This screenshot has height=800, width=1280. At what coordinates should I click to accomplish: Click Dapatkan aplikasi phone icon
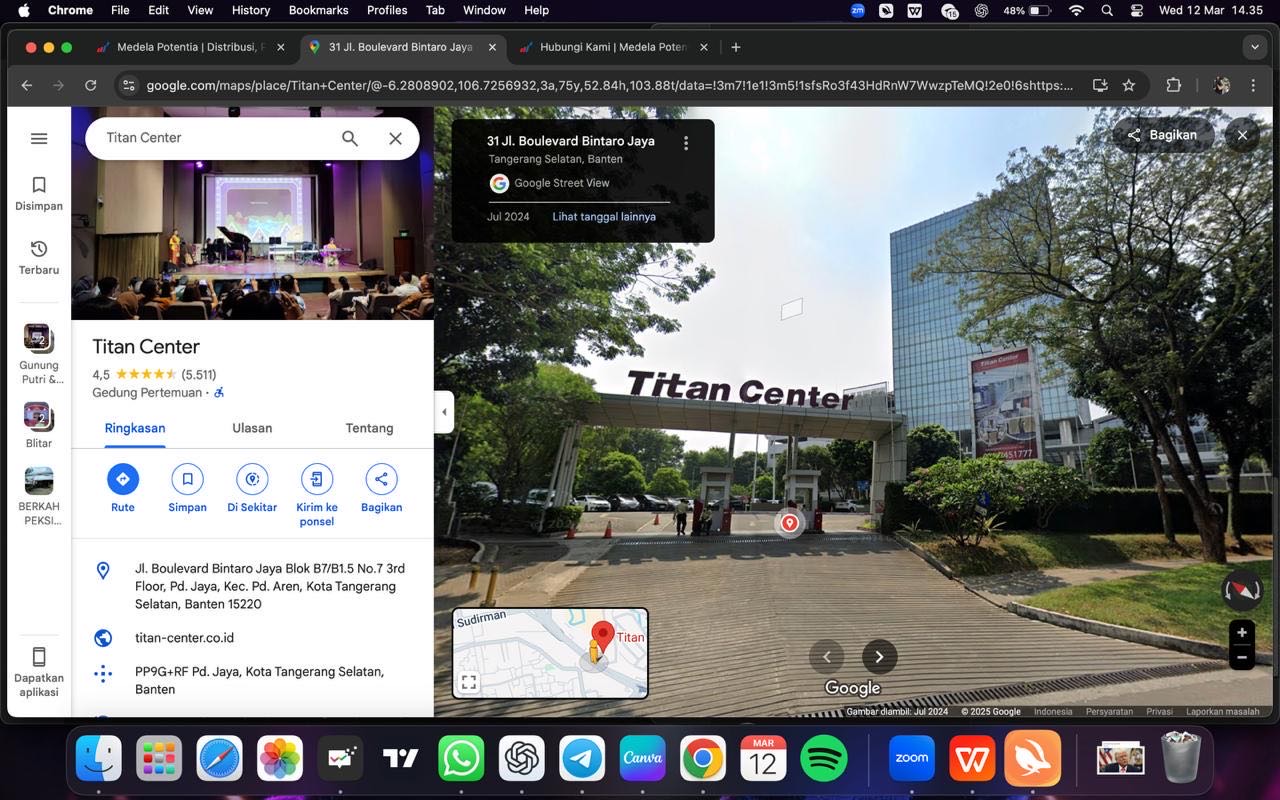click(39, 657)
